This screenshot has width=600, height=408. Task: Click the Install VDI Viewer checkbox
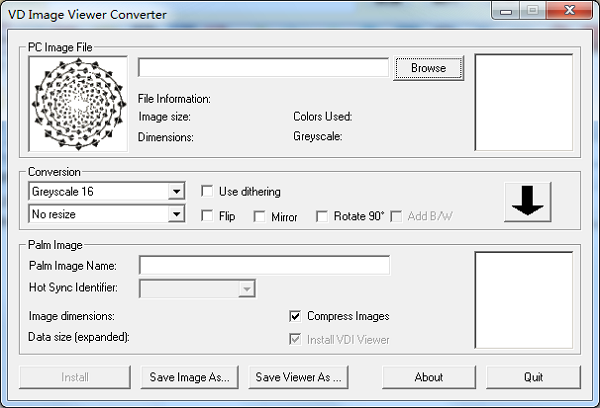tap(295, 339)
